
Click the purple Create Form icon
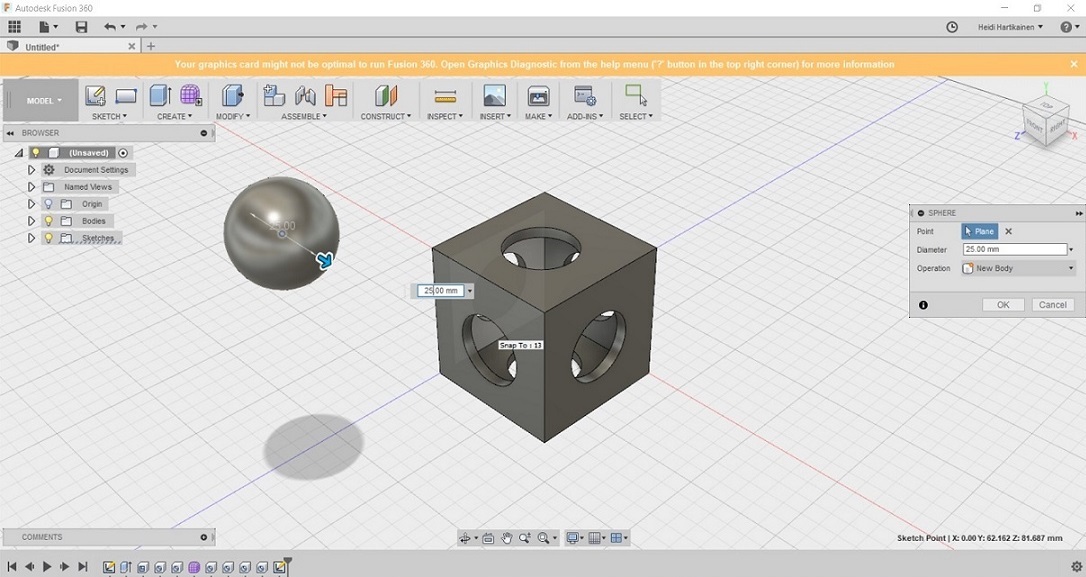pos(190,96)
